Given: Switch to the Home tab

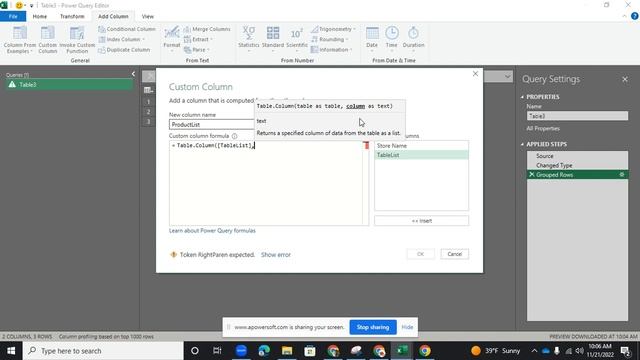Looking at the screenshot, I should coord(40,16).
